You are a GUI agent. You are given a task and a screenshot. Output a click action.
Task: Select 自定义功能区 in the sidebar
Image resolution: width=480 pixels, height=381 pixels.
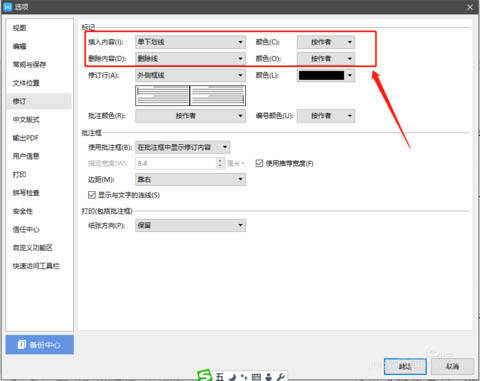[x=33, y=248]
